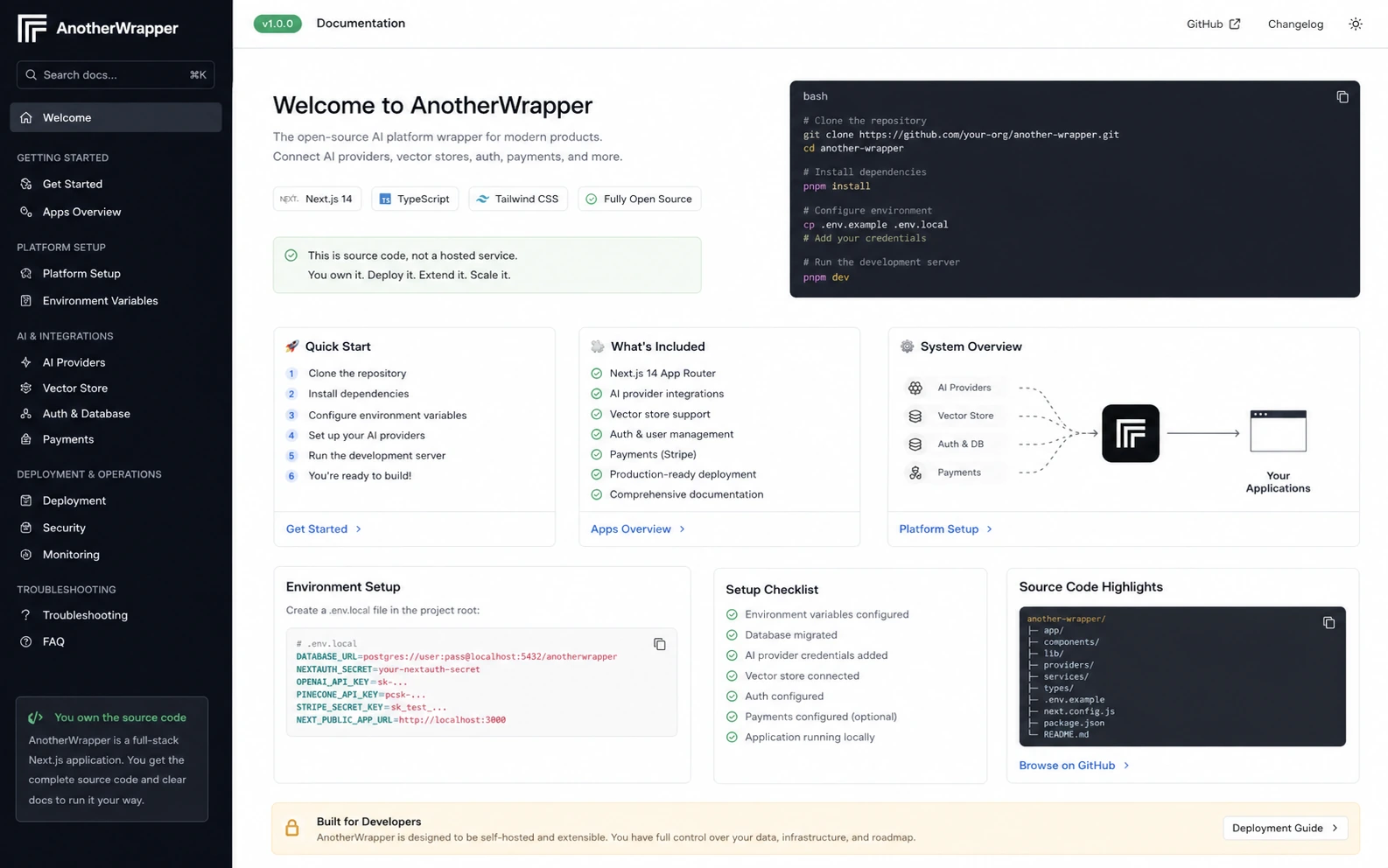Click the Troubleshooting question mark icon
The width and height of the screenshot is (1388, 868).
coord(26,615)
